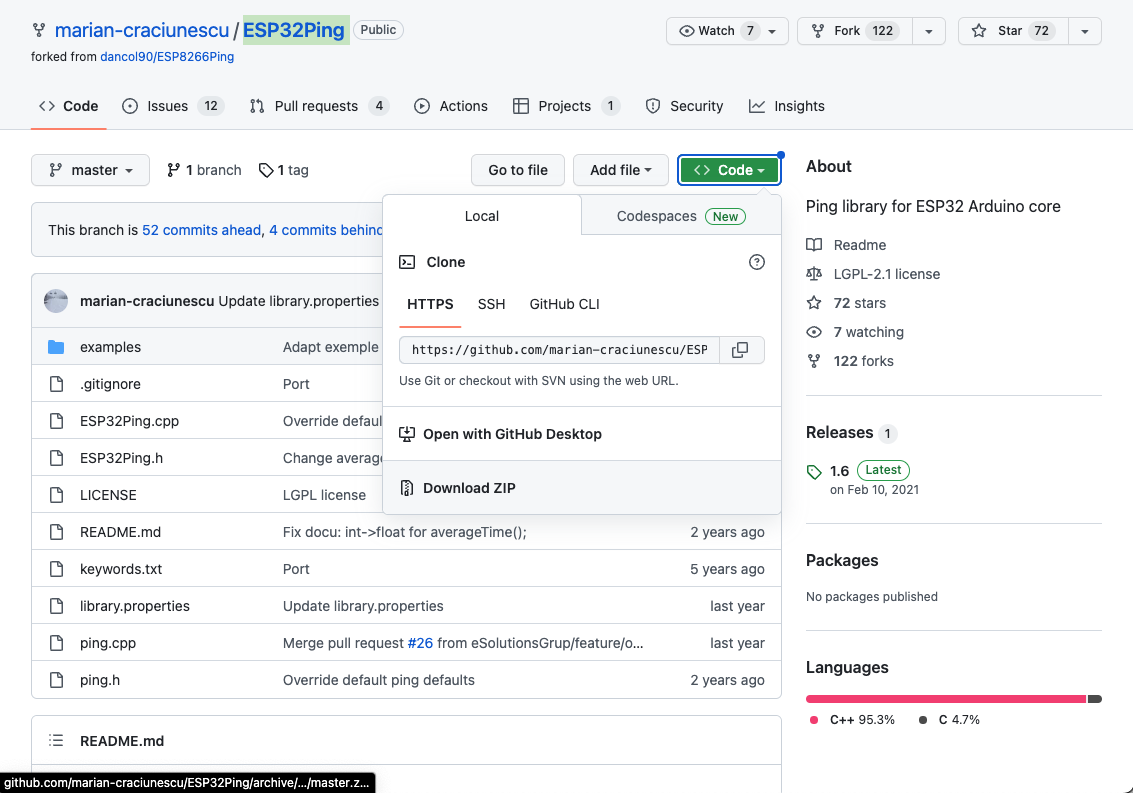Switch to the Codespaces tab

click(x=681, y=216)
